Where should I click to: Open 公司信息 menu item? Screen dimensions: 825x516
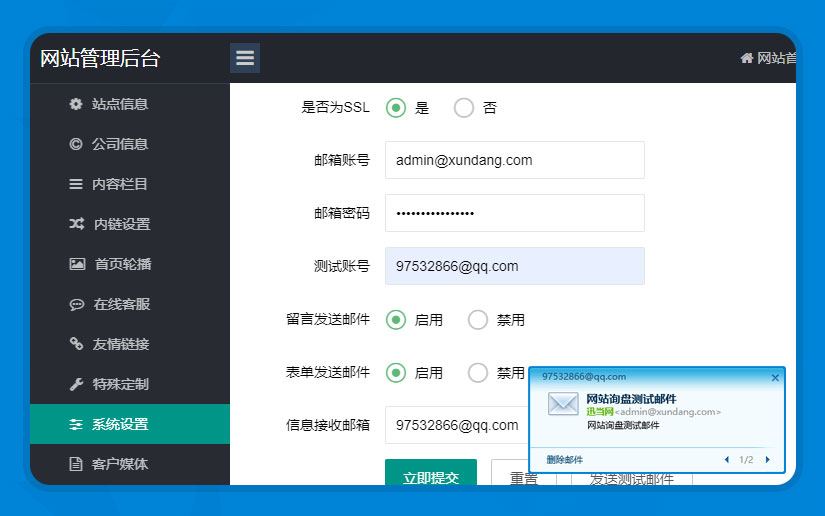pos(130,144)
